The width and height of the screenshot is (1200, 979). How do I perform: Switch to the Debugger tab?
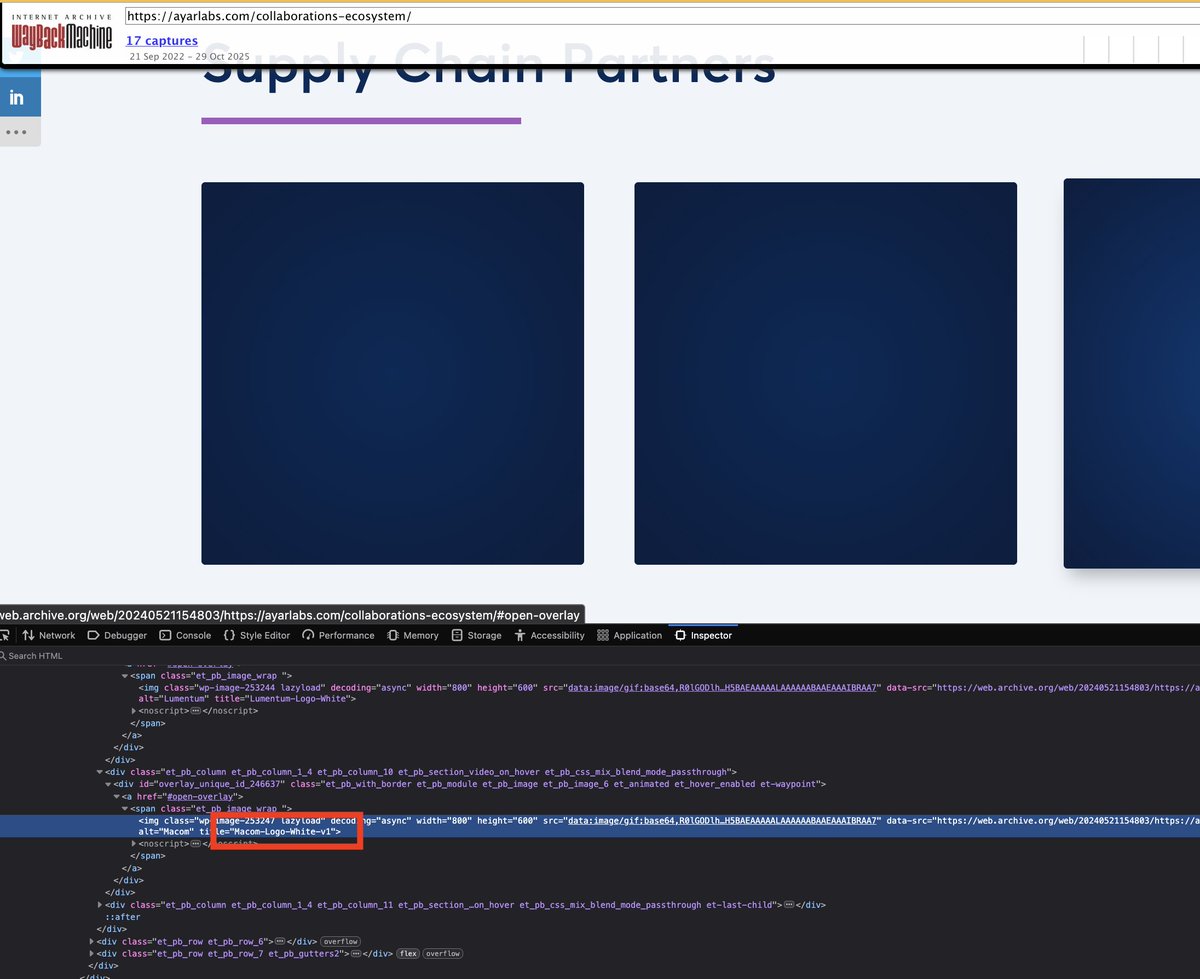117,635
